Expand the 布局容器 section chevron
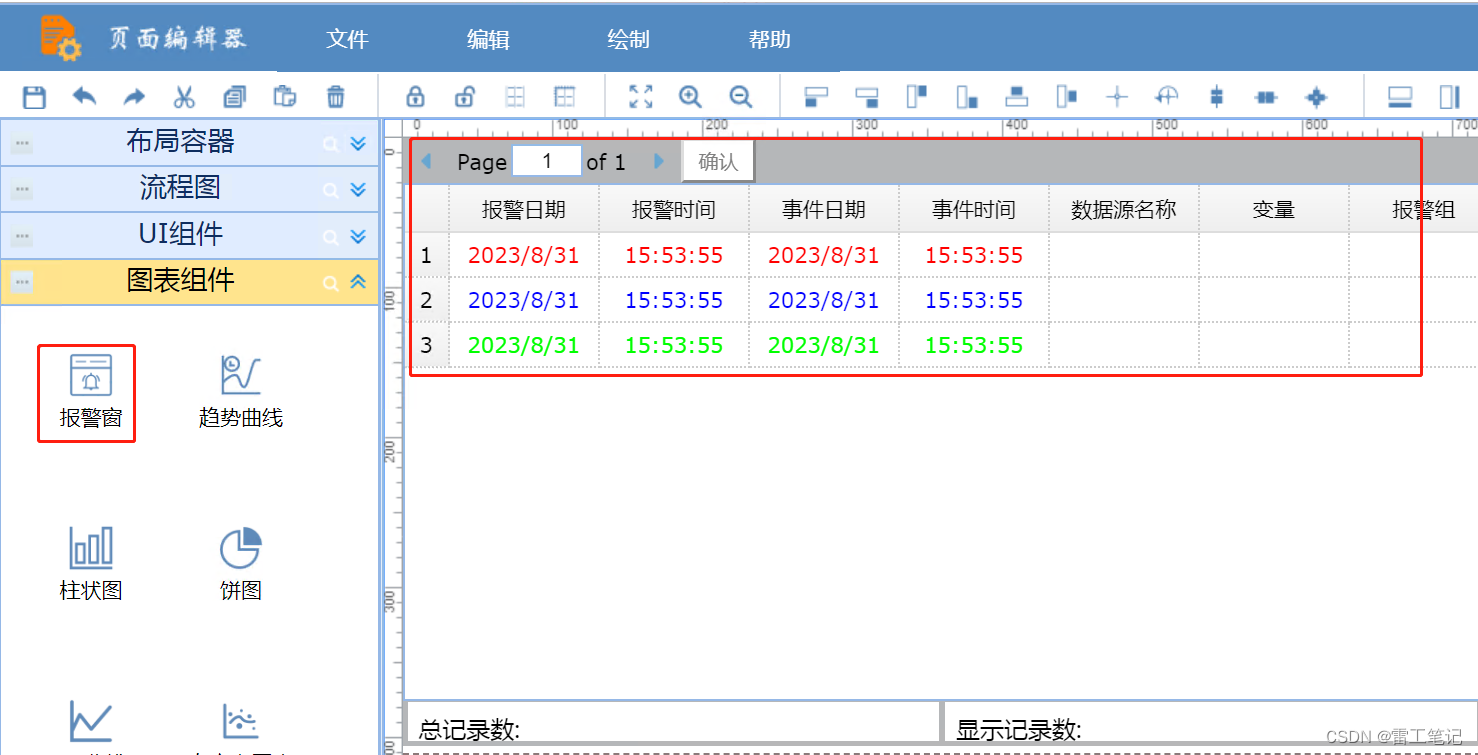Screen dimensions: 1478x755 click(359, 144)
